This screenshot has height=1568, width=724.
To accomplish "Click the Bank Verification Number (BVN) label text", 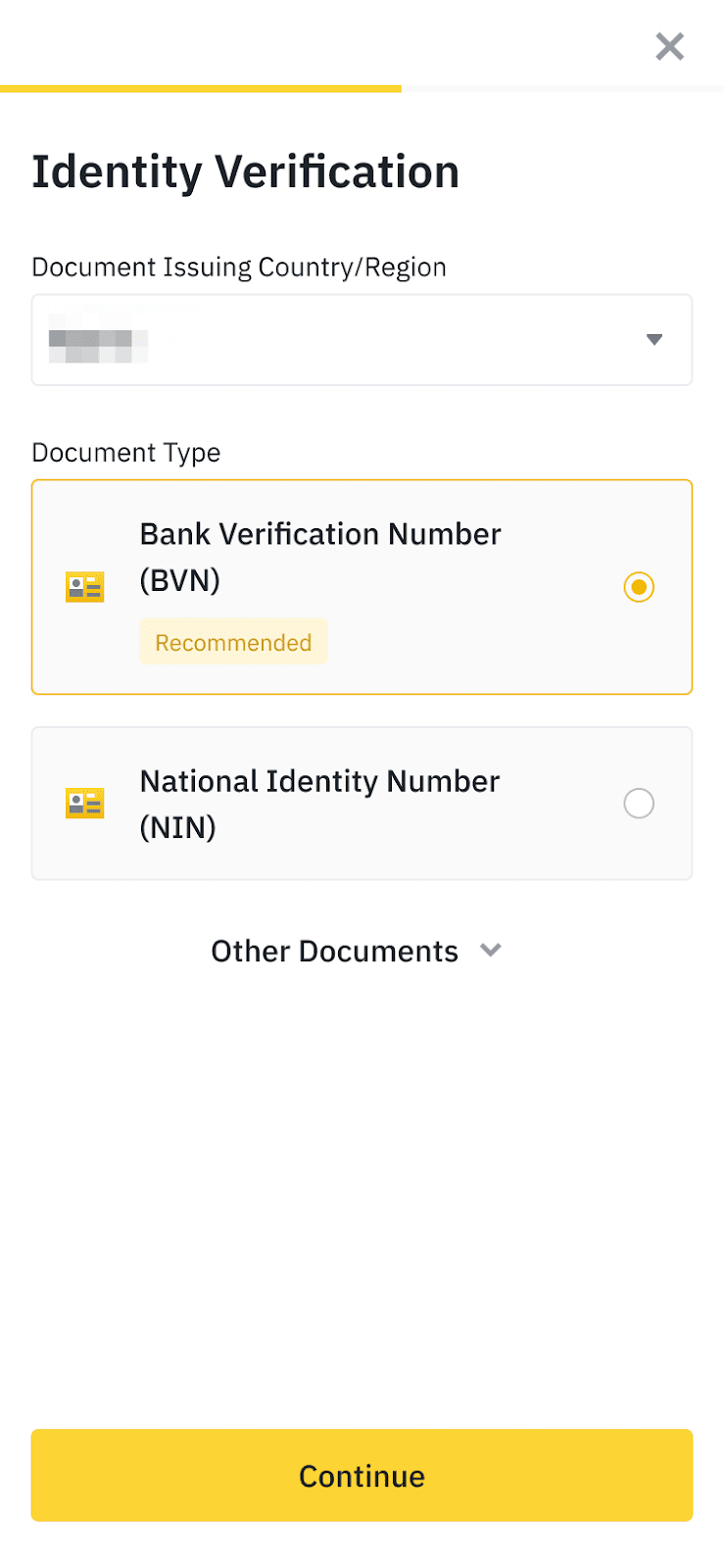I will coord(320,535).
